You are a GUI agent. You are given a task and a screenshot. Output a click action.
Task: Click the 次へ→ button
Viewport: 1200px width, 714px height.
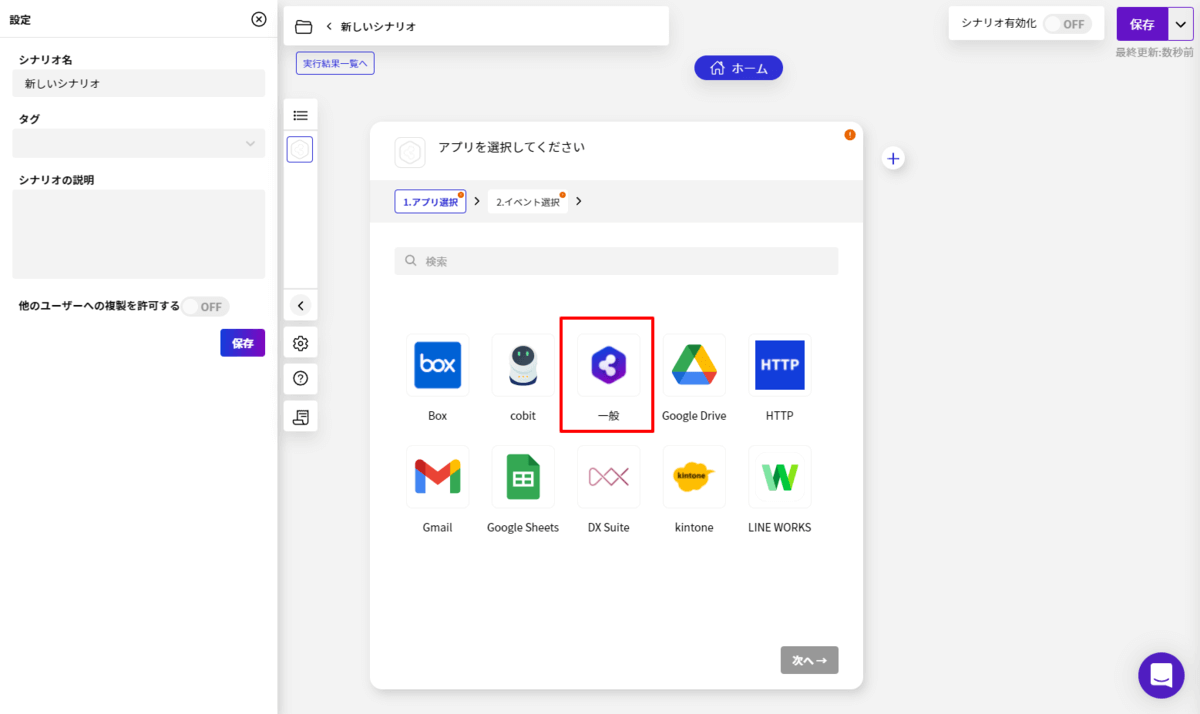coord(810,660)
